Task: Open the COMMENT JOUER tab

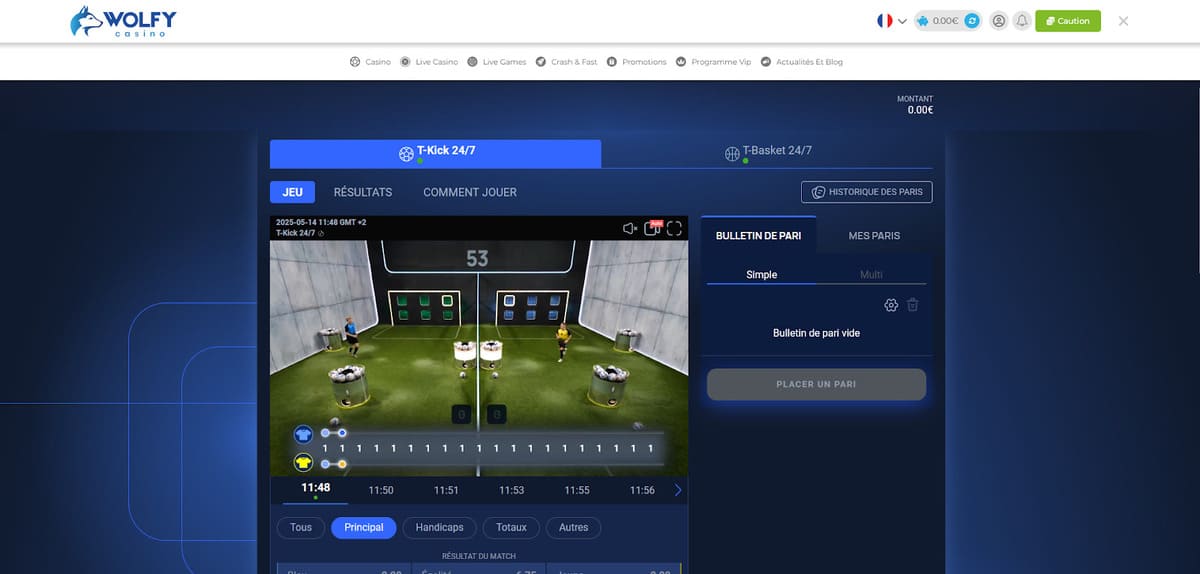Action: coord(470,192)
